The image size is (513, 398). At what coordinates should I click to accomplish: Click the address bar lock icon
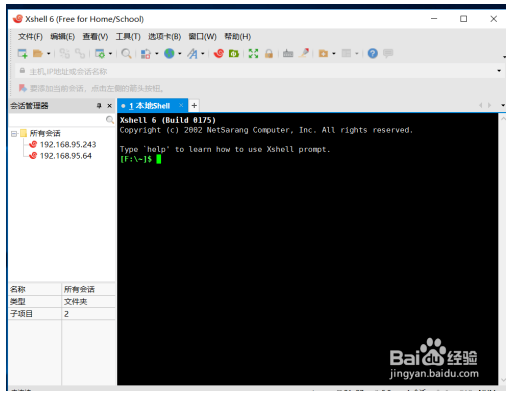[22, 71]
